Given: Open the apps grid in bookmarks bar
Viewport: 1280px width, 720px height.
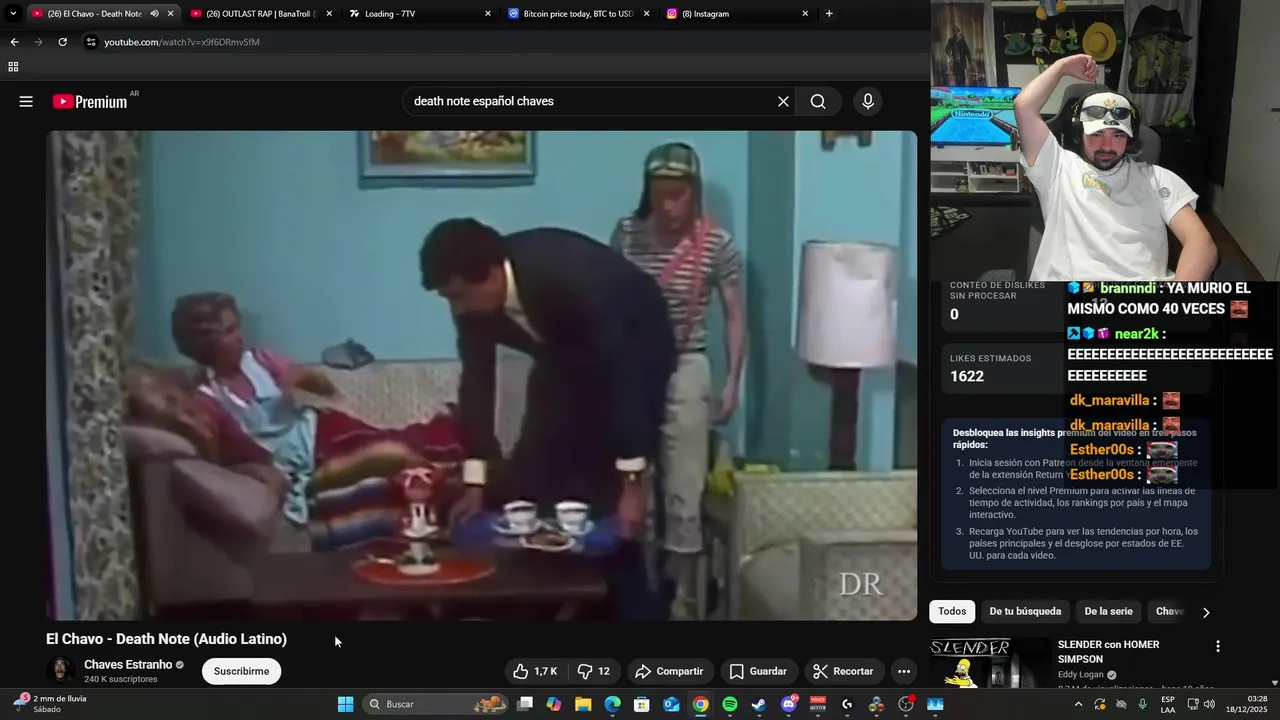Looking at the screenshot, I should tap(13, 67).
